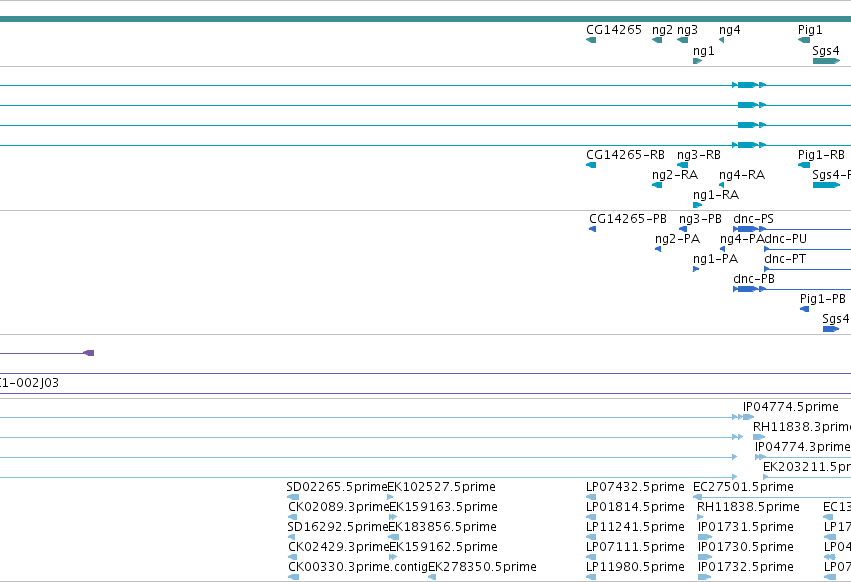Select the SD16292.5prime EST

pyautogui.click(x=291, y=537)
